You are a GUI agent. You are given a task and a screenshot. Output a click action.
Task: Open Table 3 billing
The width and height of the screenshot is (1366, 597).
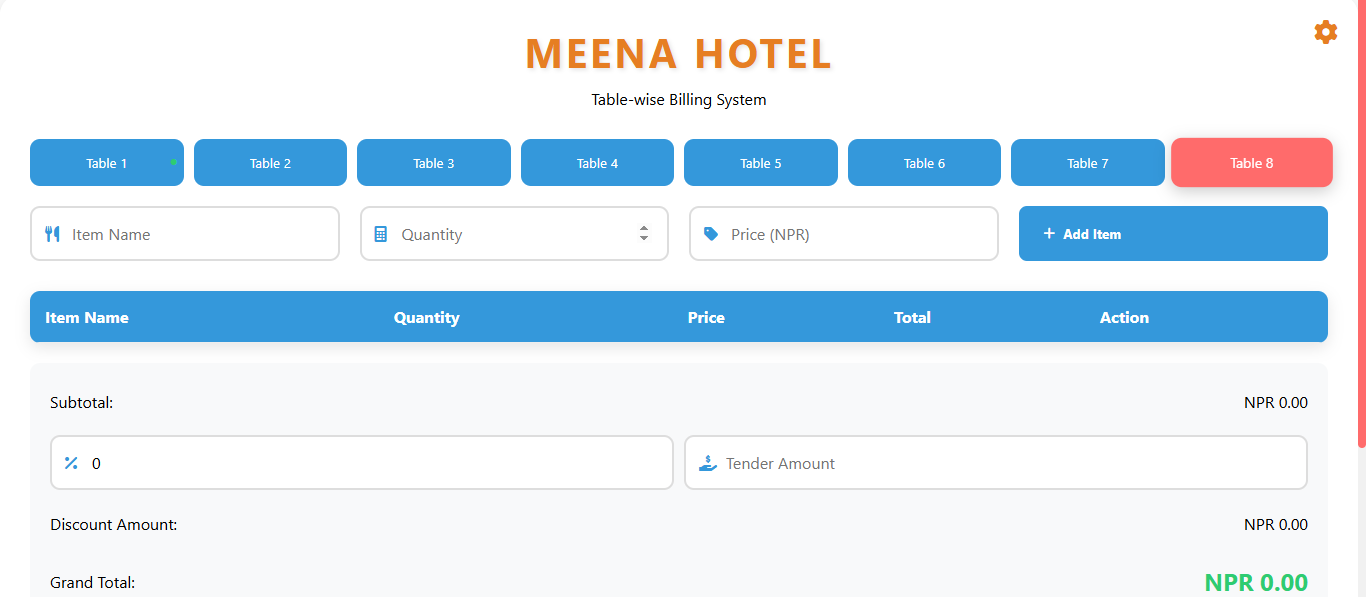pos(433,163)
